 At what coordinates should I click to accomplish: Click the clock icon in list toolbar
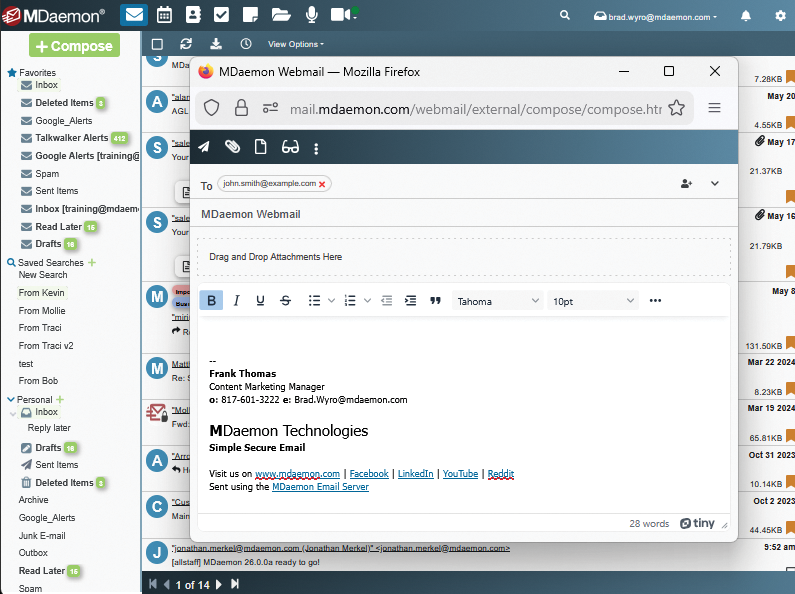pyautogui.click(x=246, y=44)
